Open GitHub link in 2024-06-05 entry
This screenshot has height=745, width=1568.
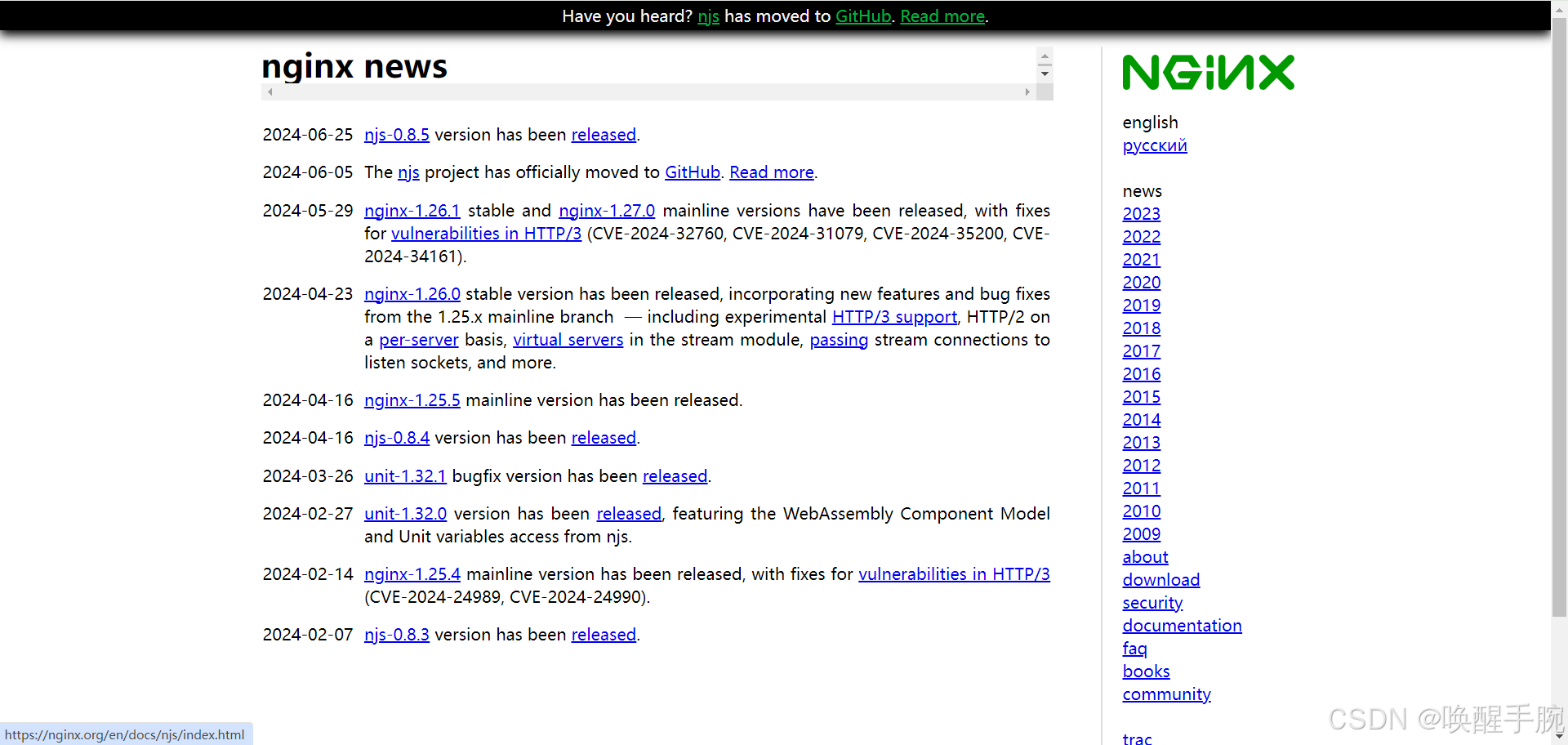pyautogui.click(x=693, y=172)
